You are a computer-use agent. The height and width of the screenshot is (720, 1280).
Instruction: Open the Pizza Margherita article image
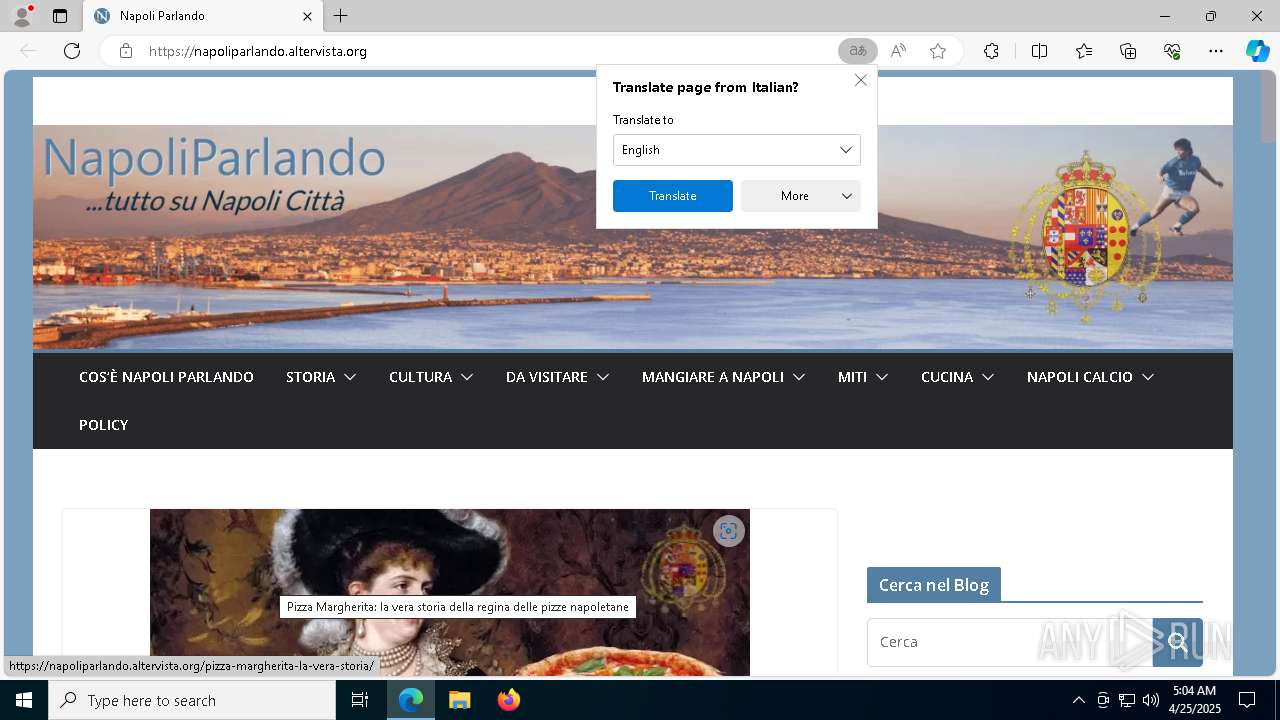(450, 592)
